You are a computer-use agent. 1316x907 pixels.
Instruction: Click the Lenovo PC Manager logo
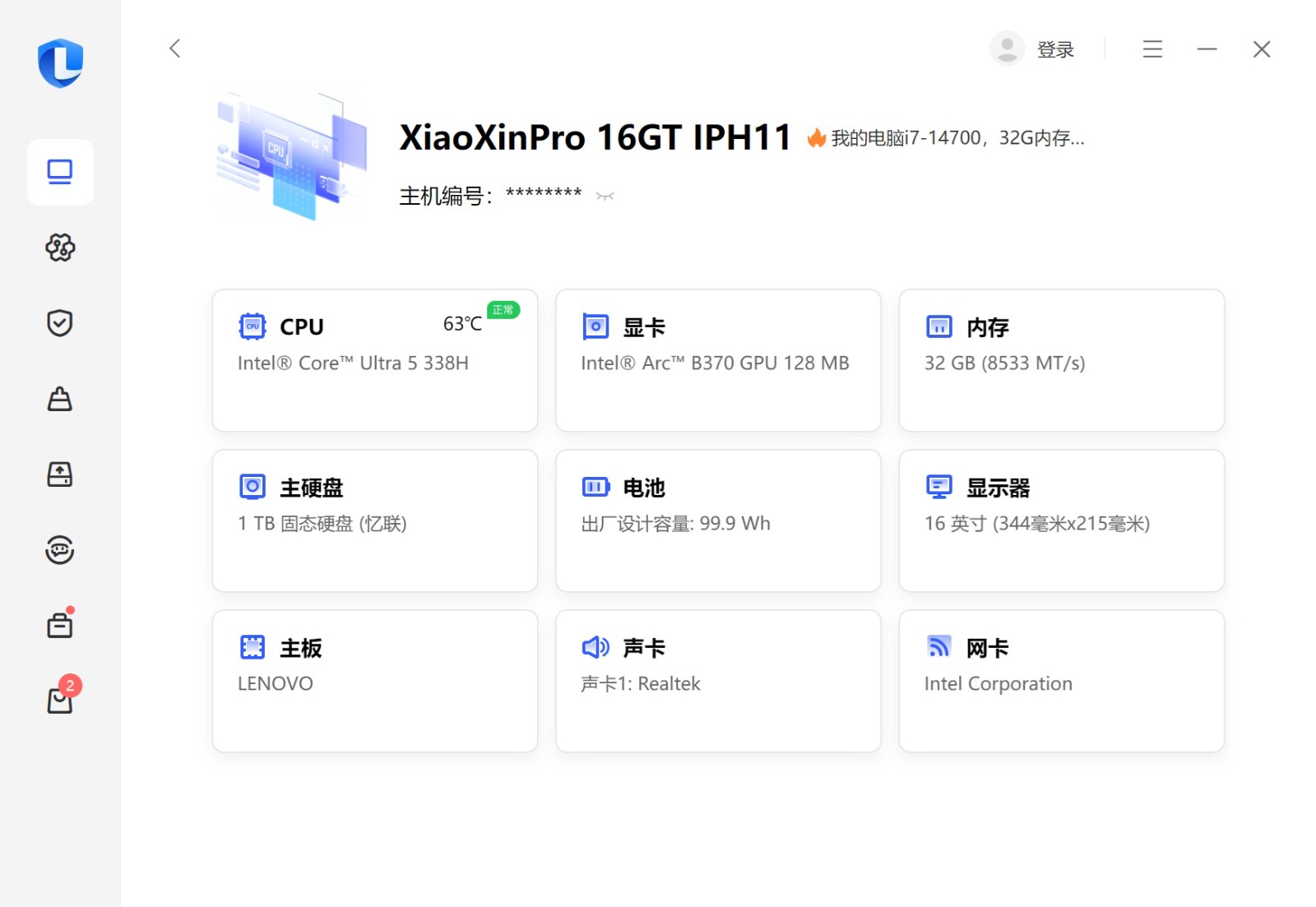click(60, 62)
